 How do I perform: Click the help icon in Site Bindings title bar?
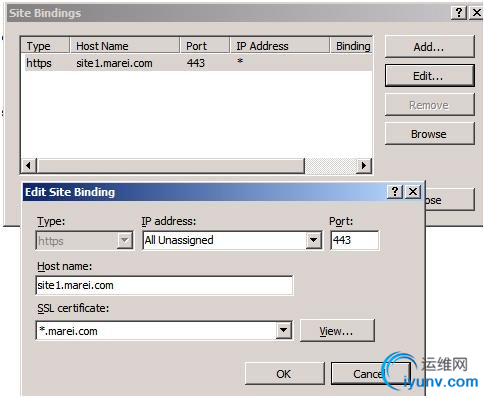(x=459, y=13)
